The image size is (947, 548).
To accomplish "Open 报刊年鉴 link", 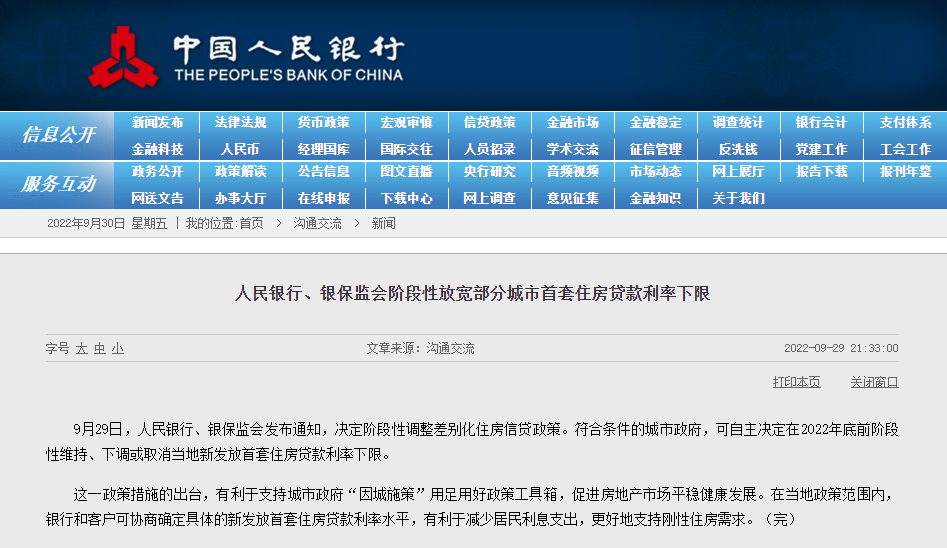I will pos(905,172).
